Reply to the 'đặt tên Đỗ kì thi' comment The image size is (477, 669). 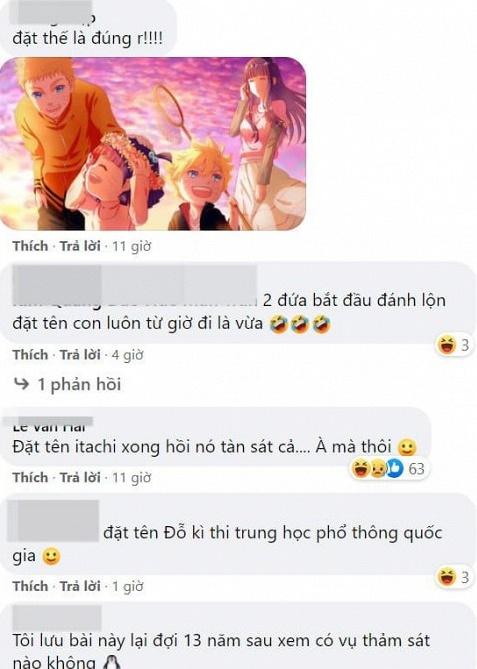click(80, 586)
